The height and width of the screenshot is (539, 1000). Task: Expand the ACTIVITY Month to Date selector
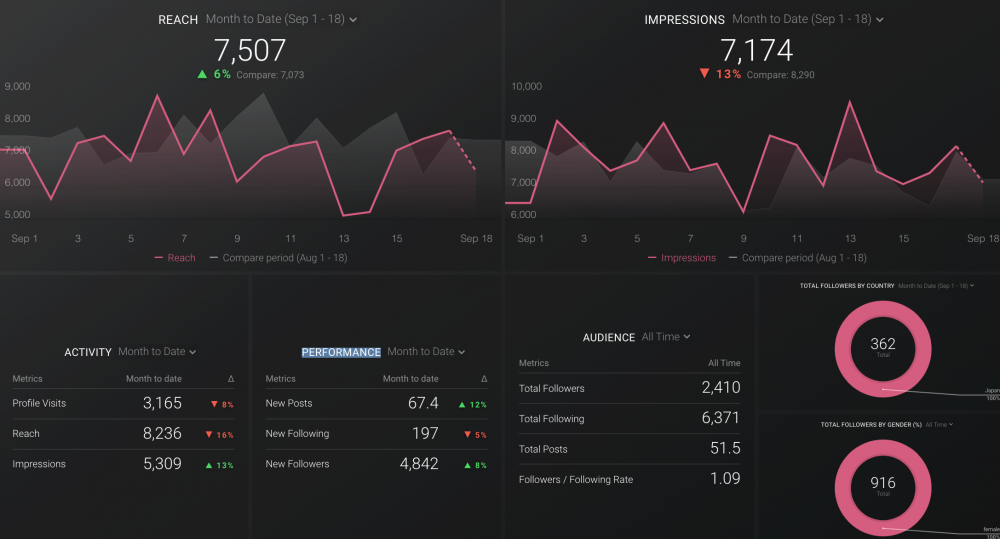point(157,352)
